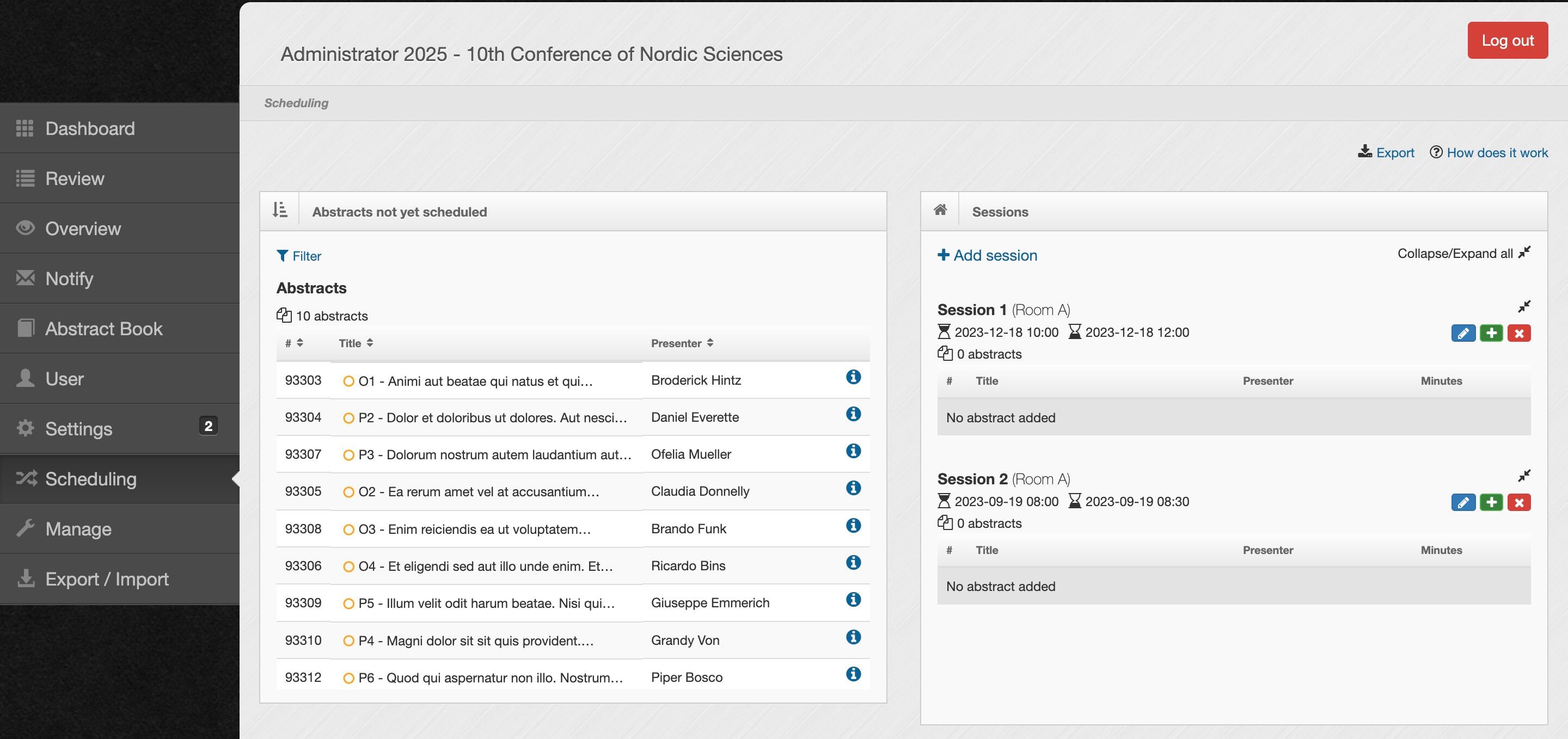Click the green plus button on Session 2
Screen dimensions: 1568x739
point(1491,502)
